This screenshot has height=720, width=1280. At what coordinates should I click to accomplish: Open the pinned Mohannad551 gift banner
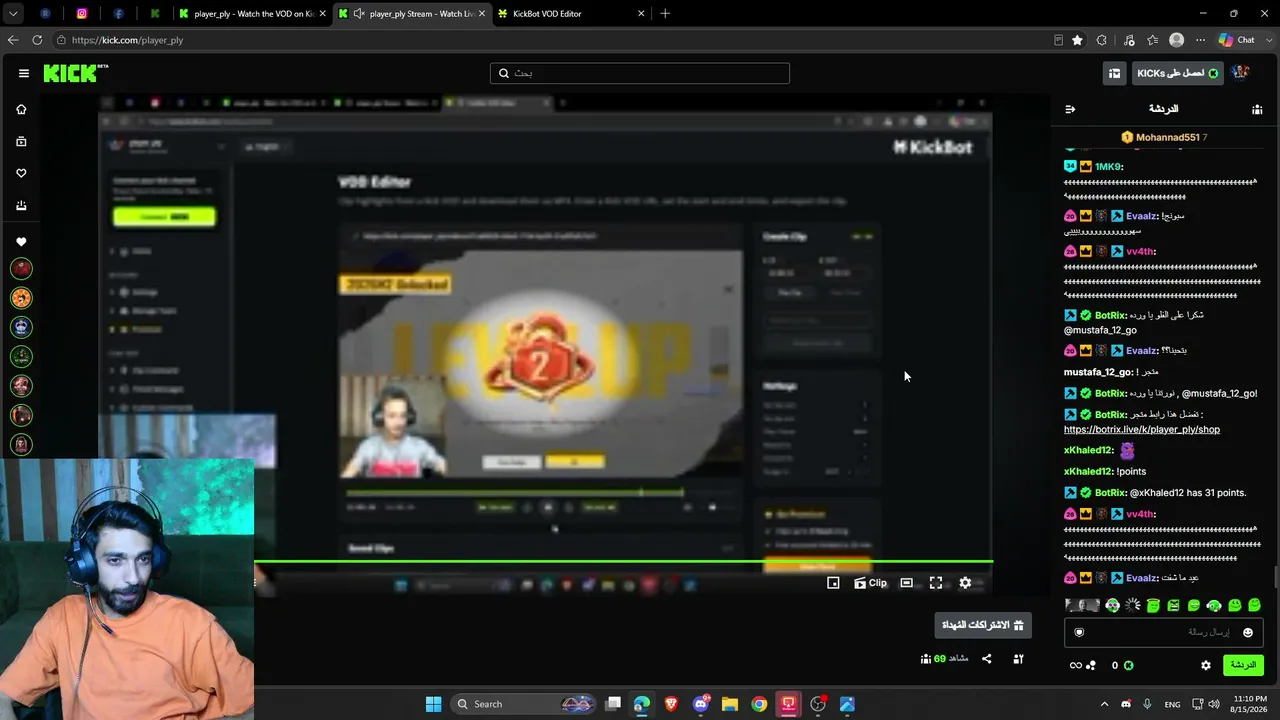pos(1164,137)
